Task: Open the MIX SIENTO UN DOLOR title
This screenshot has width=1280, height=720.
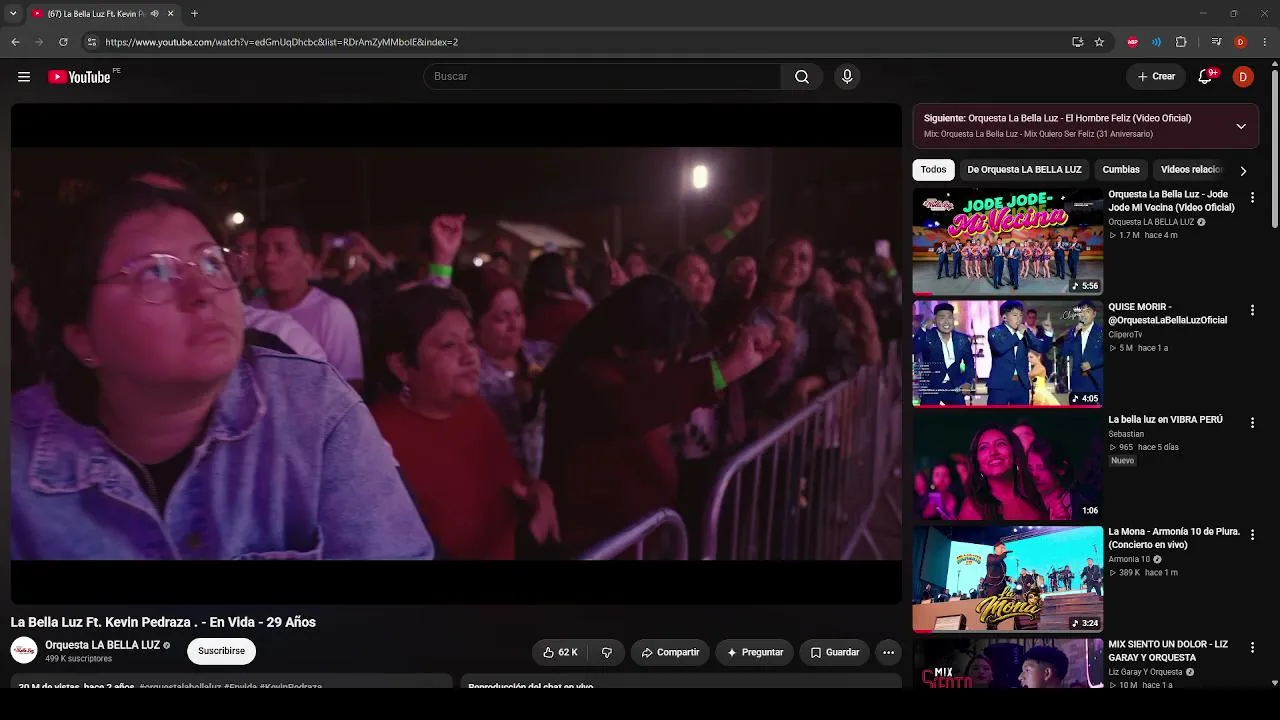Action: (1168, 651)
